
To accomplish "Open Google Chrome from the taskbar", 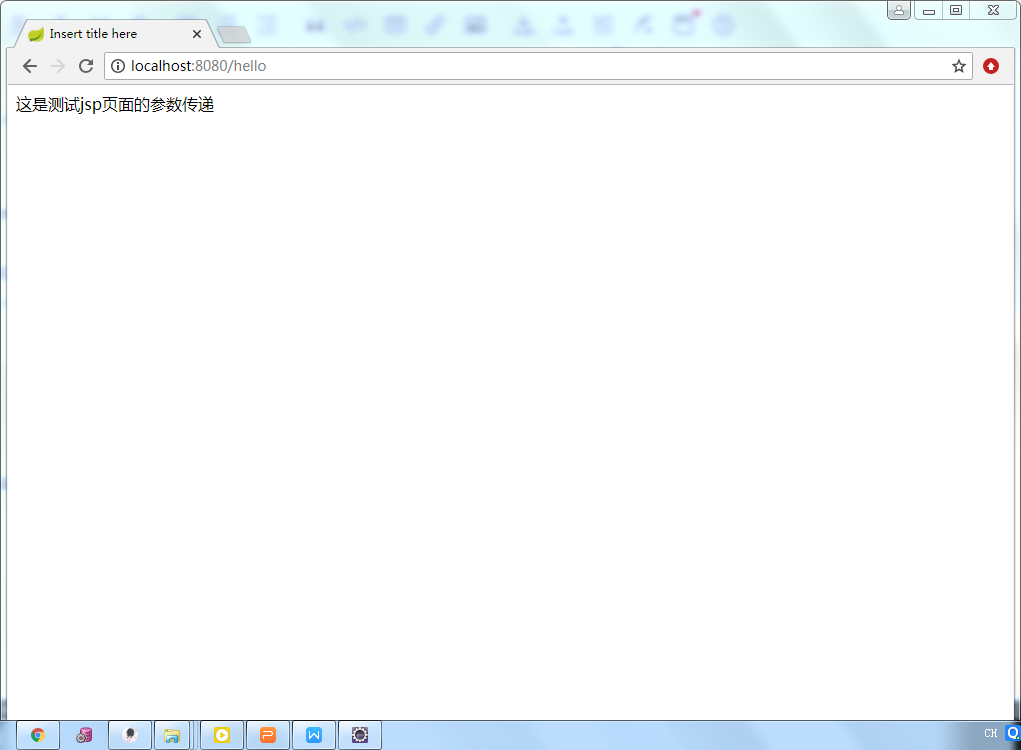I will [38, 735].
